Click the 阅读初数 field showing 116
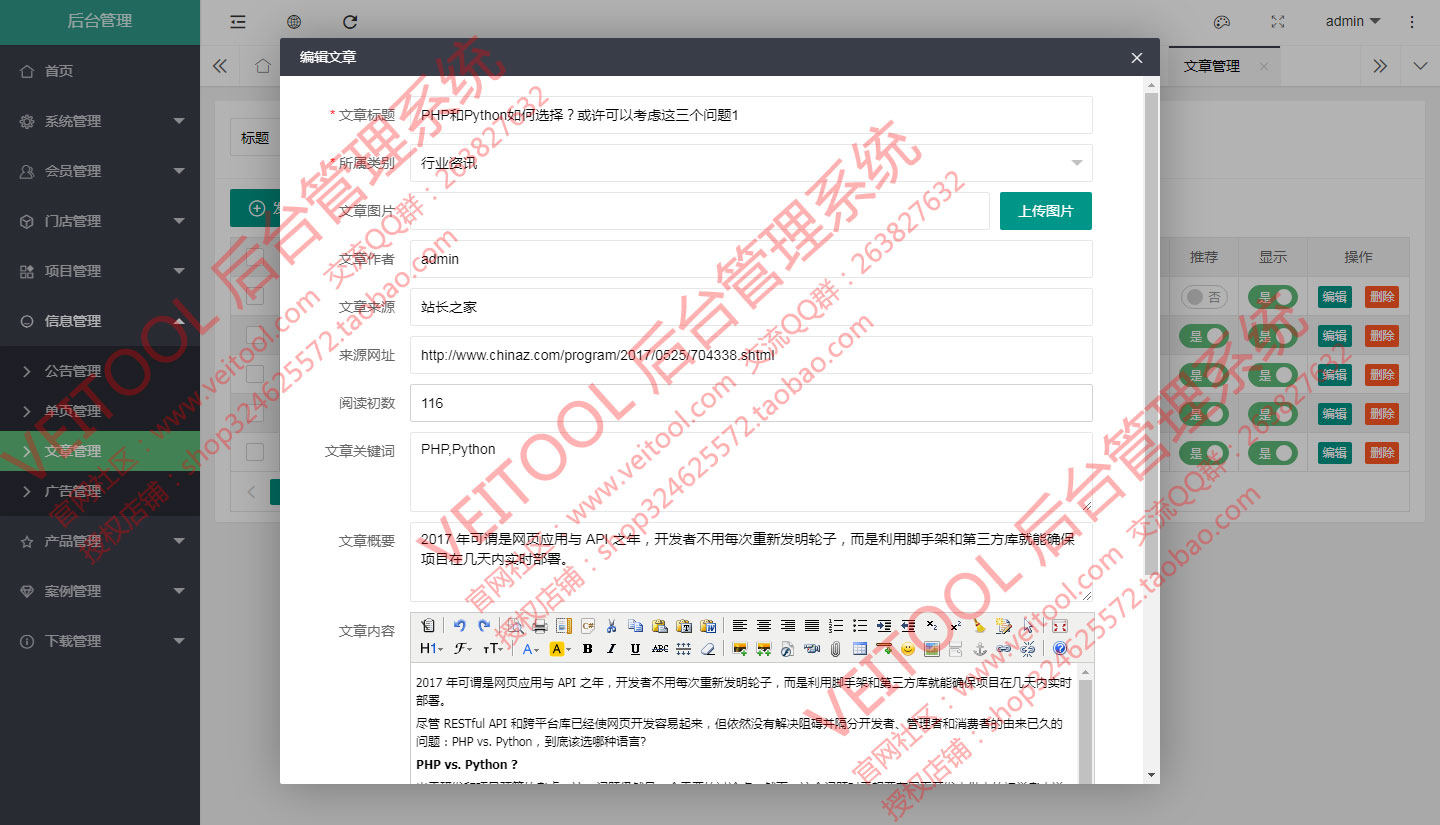Viewport: 1440px width, 825px height. pyautogui.click(x=751, y=403)
